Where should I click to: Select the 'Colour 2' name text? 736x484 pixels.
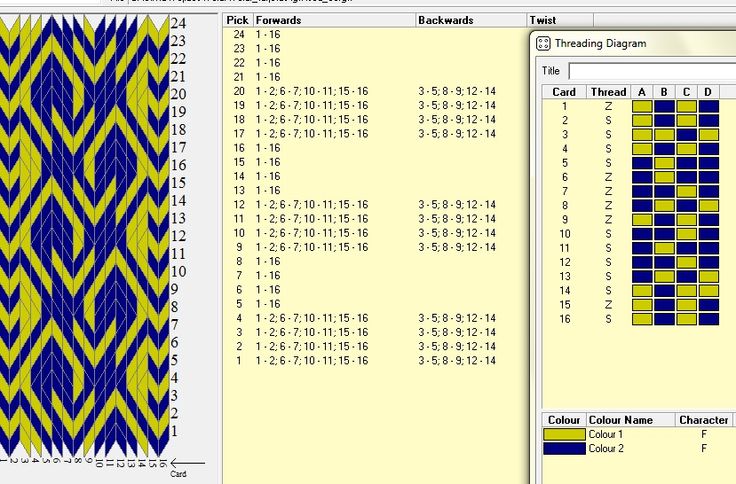606,448
